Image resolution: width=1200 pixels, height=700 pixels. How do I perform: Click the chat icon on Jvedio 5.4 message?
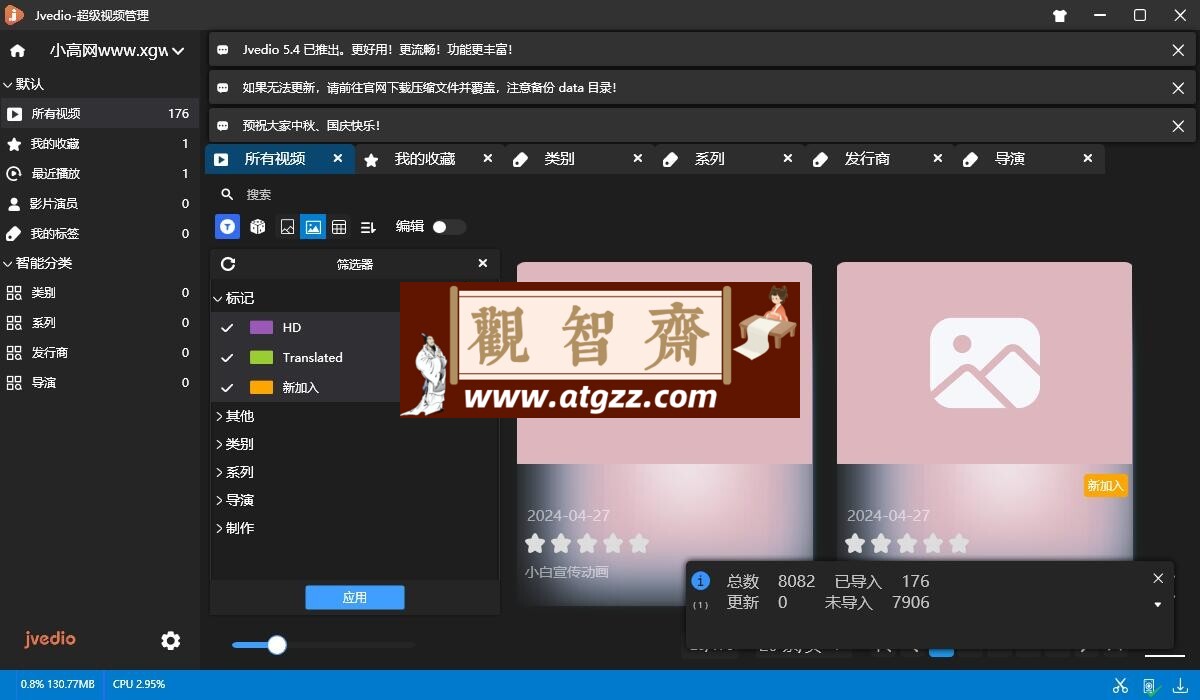[222, 50]
